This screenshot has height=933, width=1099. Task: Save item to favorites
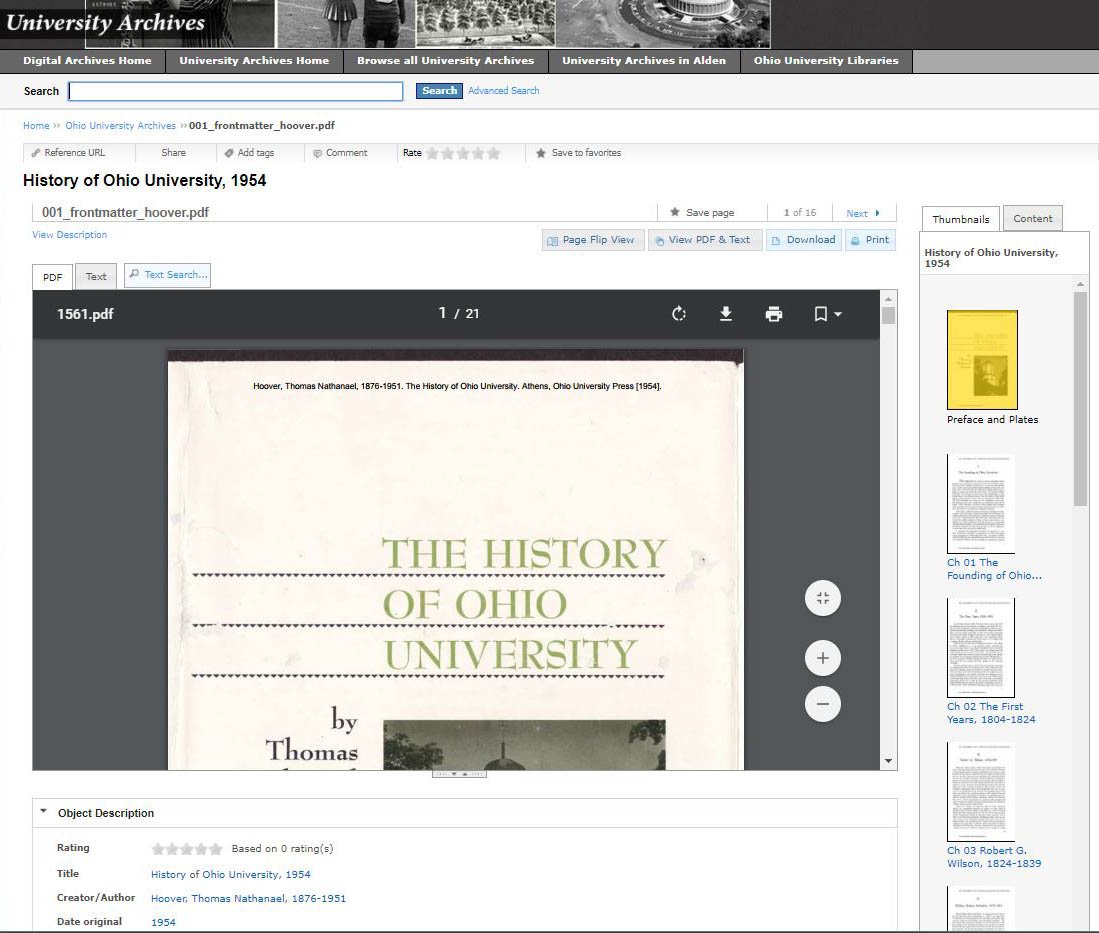(x=579, y=153)
